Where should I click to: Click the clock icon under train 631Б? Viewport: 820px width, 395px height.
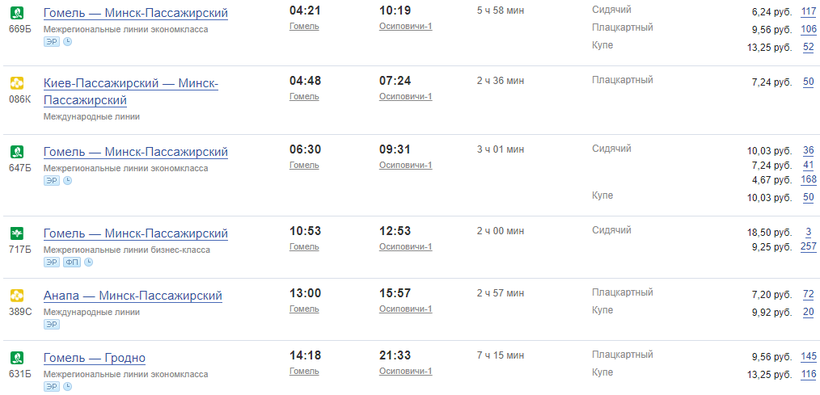(67, 387)
